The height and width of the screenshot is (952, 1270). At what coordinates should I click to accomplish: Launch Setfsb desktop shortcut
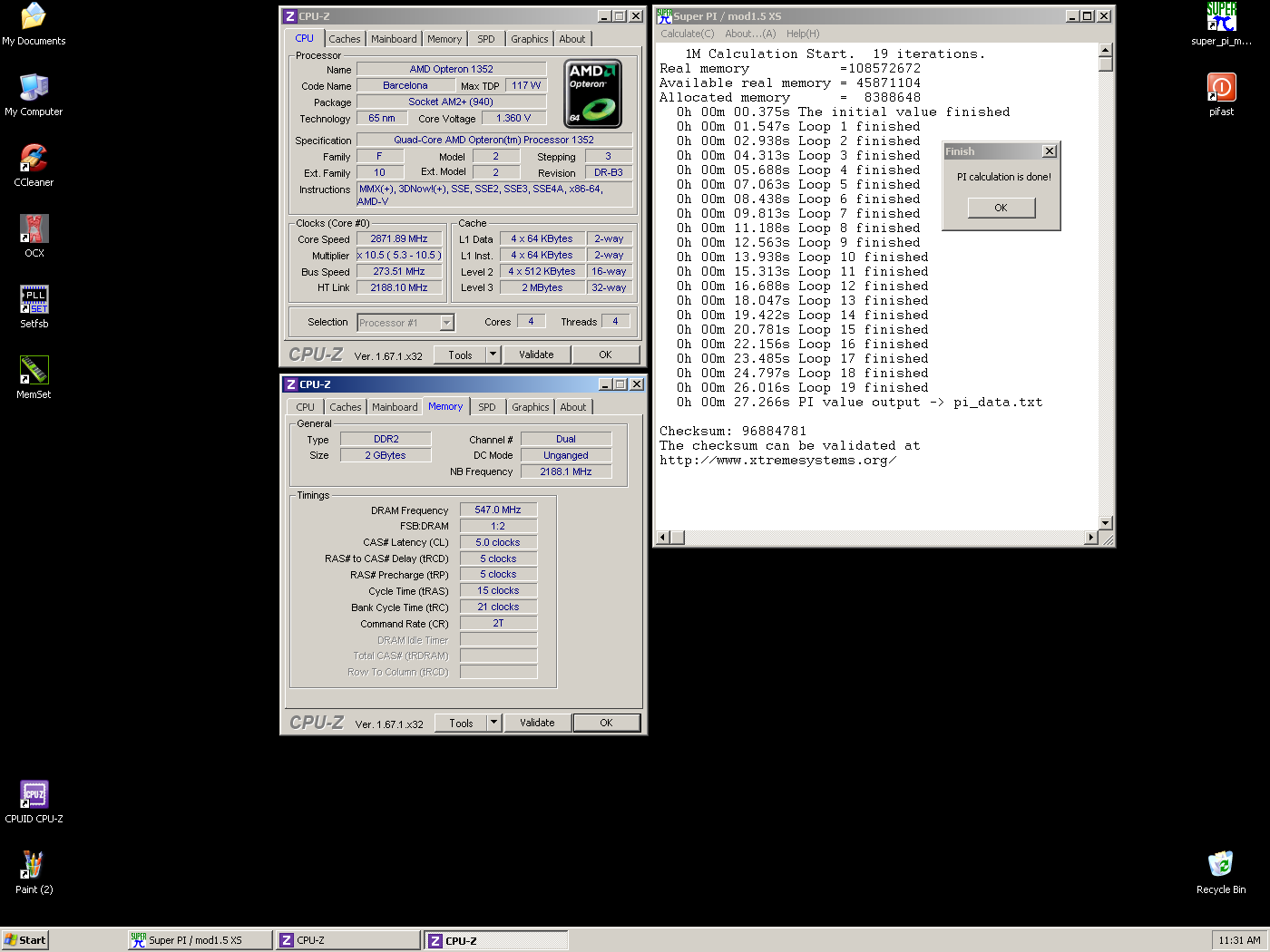pos(34,307)
